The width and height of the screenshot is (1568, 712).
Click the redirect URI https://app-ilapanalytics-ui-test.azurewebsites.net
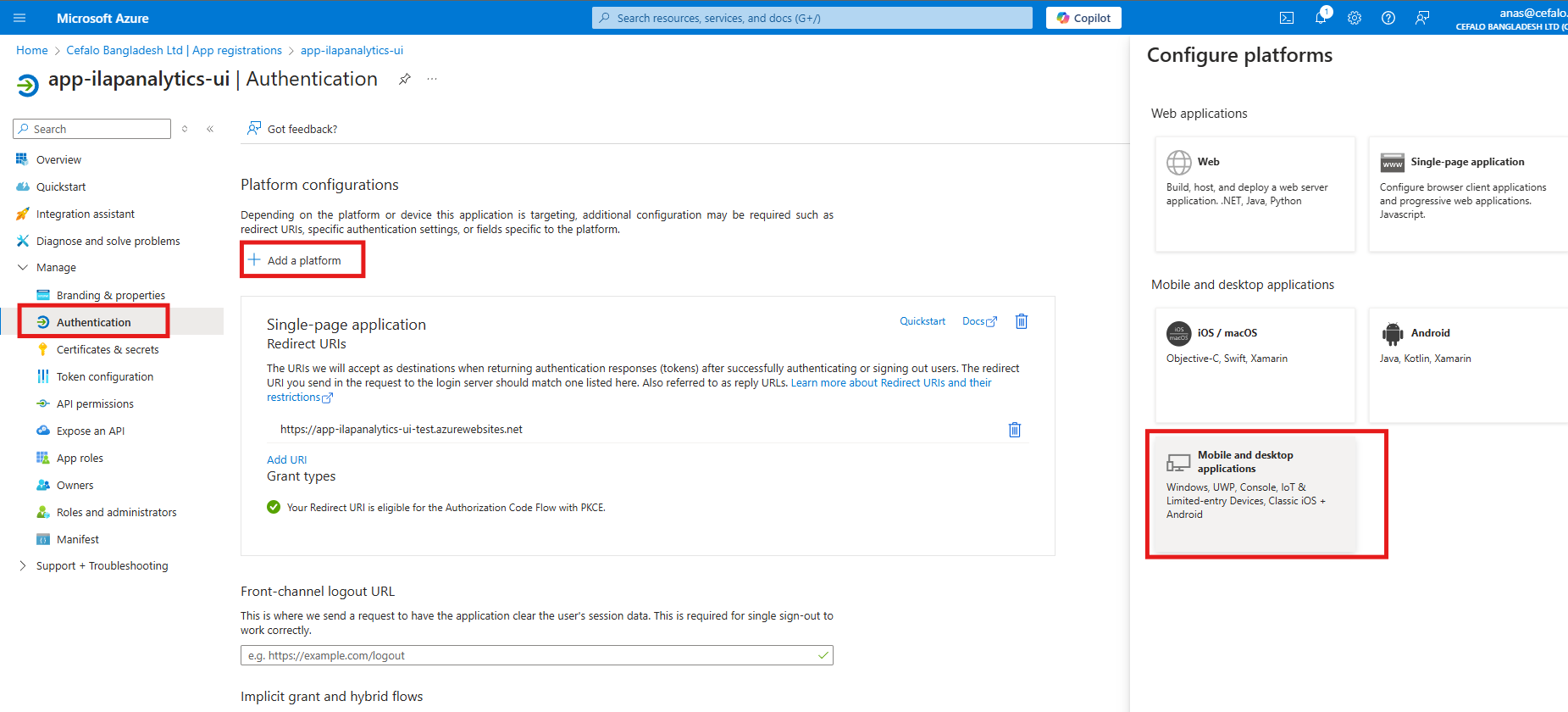click(401, 430)
